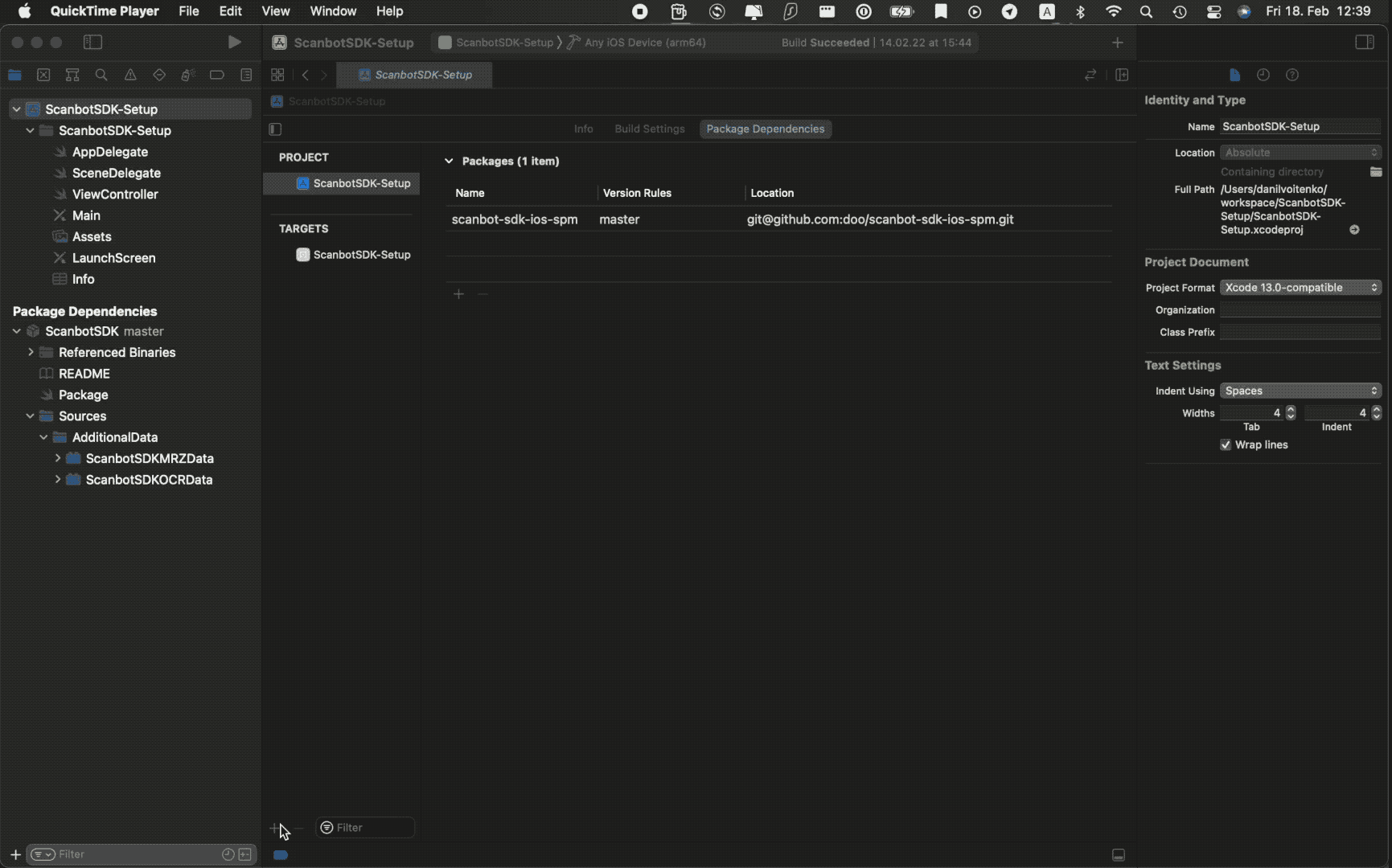Image resolution: width=1392 pixels, height=868 pixels.
Task: Open the Quick Help inspector icon
Action: [1292, 75]
